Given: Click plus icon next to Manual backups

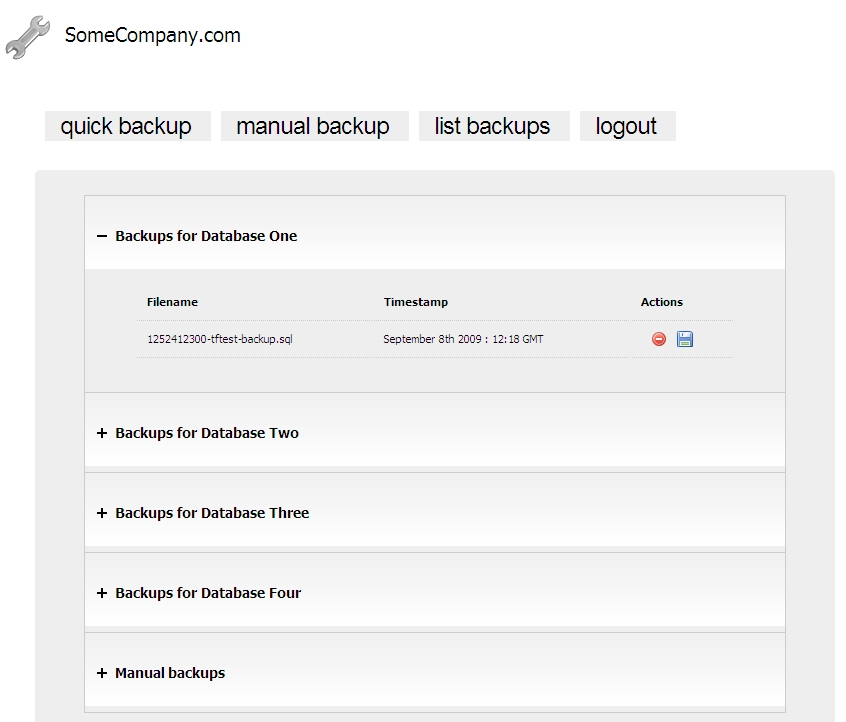Looking at the screenshot, I should [101, 673].
